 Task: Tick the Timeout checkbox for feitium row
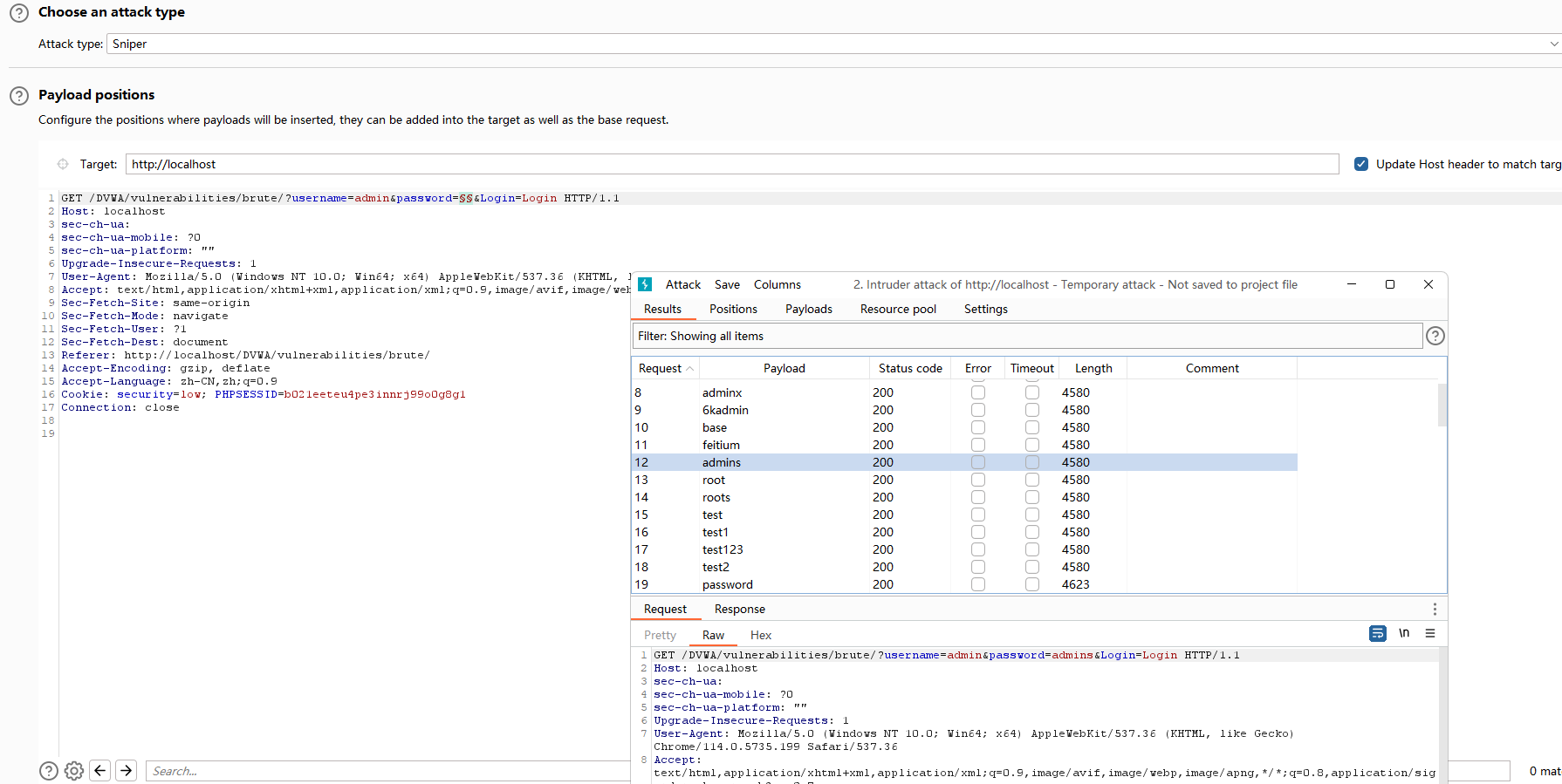tap(1032, 445)
